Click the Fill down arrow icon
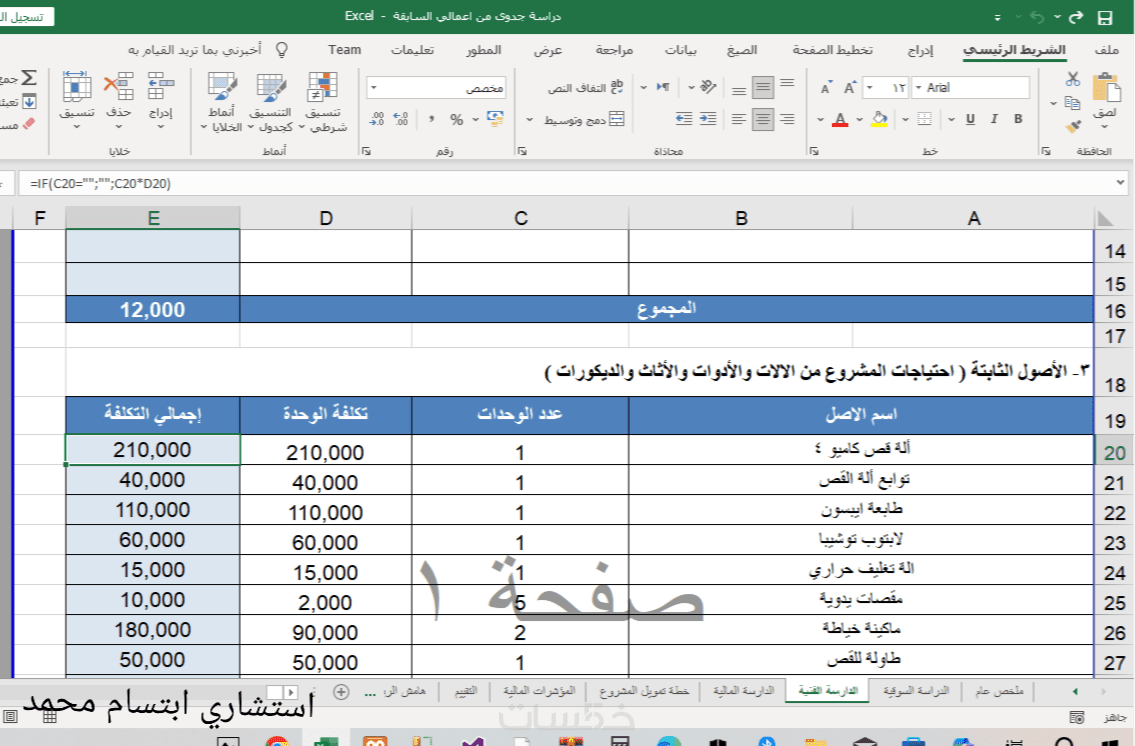1135x746 pixels. point(29,102)
